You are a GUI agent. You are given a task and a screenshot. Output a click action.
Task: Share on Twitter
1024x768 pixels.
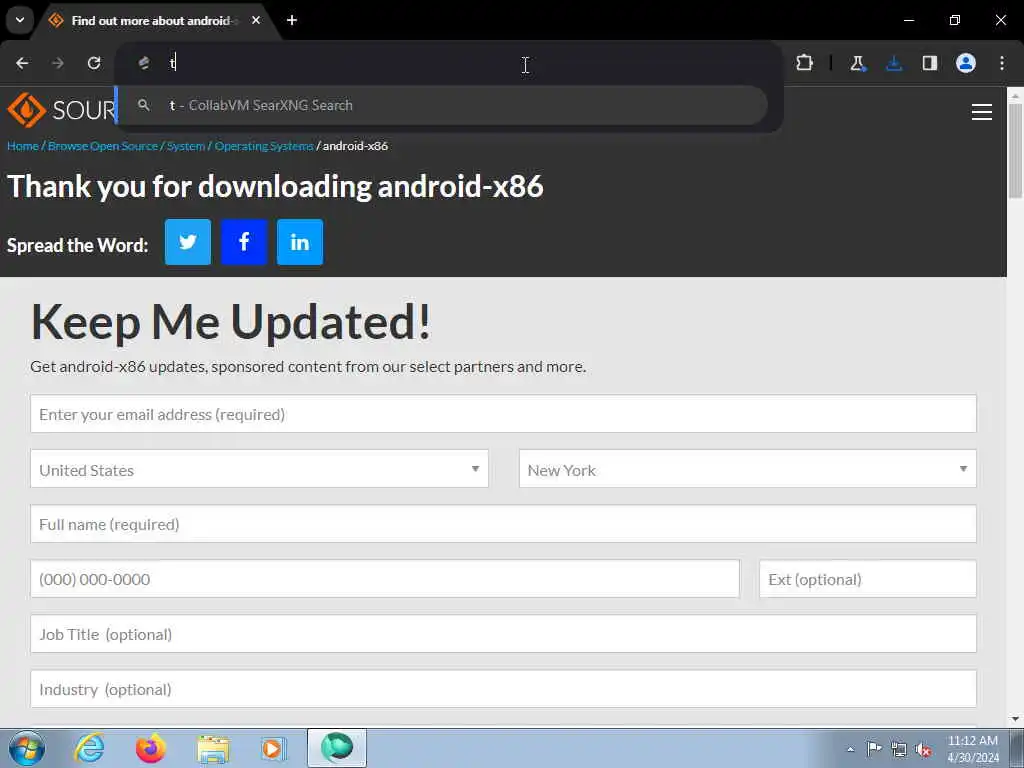pos(188,242)
